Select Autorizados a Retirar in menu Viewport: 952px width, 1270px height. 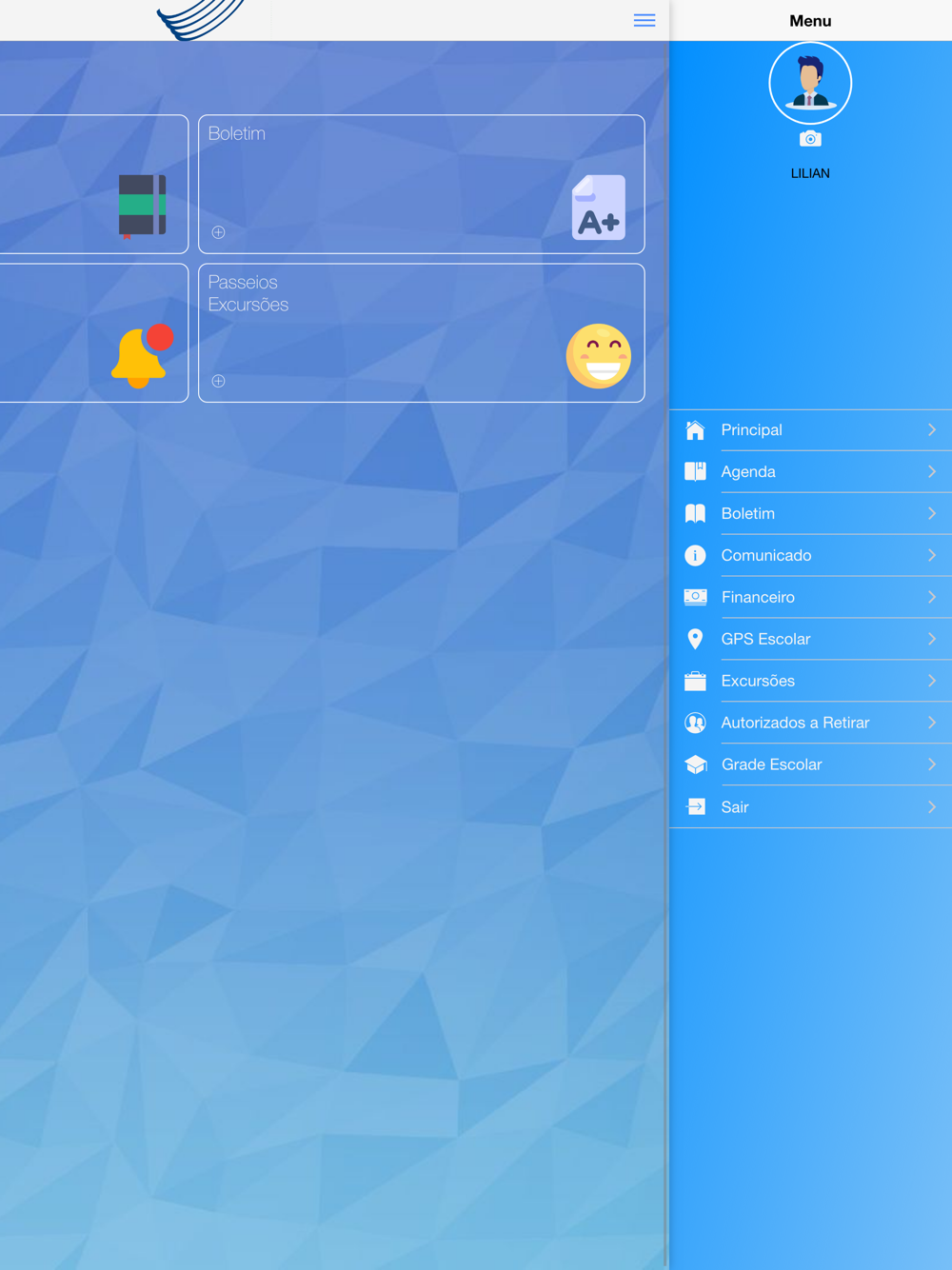coord(795,723)
